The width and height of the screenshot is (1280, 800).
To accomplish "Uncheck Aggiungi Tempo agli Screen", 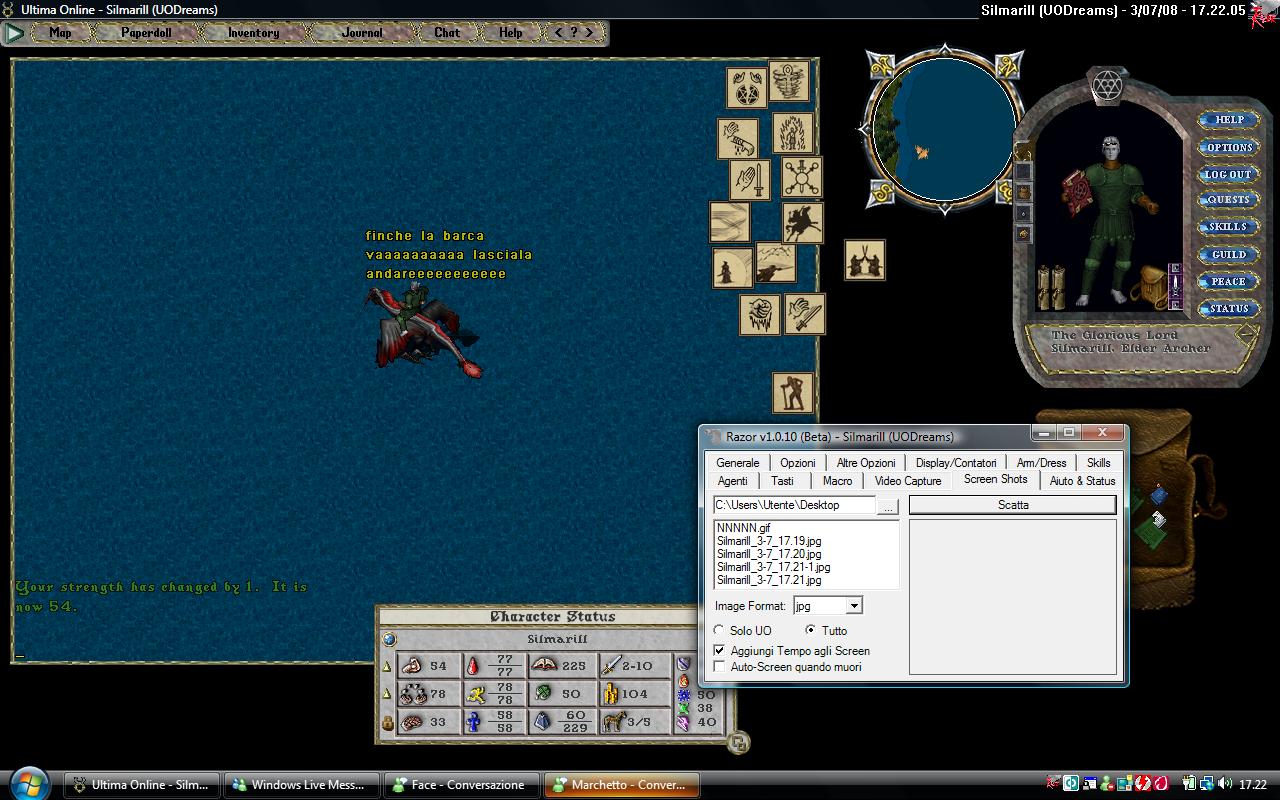I will pos(719,650).
